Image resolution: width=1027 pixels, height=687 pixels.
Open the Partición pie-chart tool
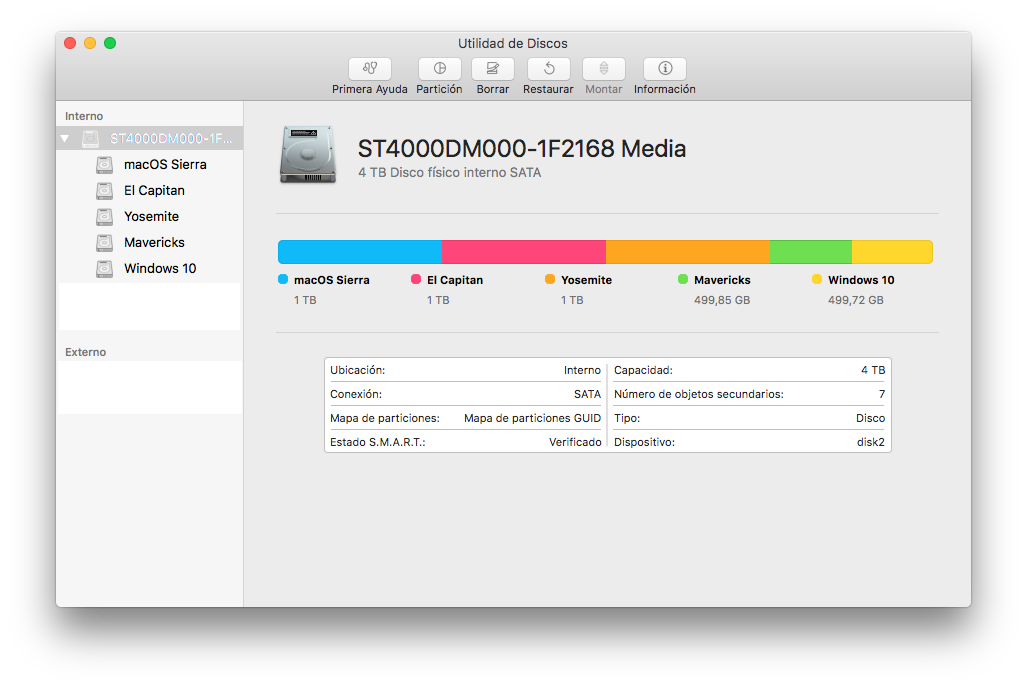click(x=439, y=68)
